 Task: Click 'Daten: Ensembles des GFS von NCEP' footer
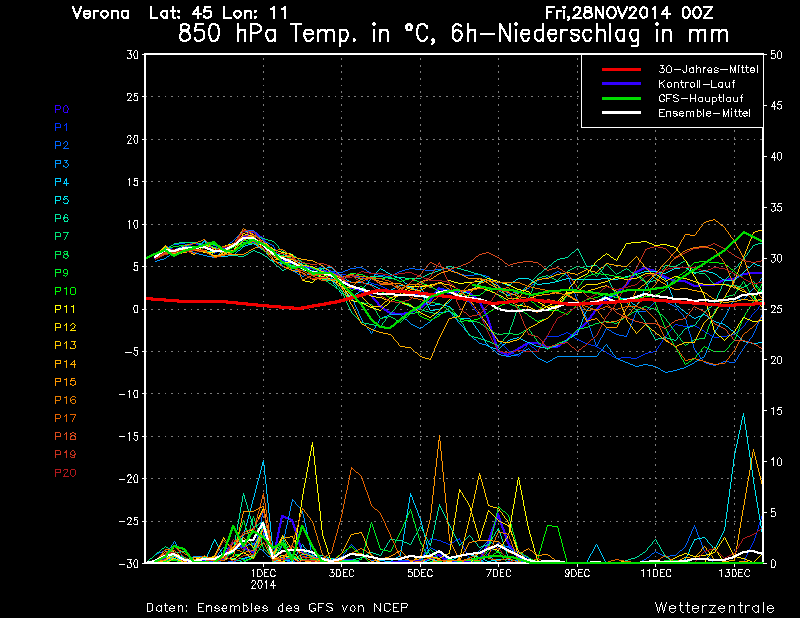pos(277,608)
